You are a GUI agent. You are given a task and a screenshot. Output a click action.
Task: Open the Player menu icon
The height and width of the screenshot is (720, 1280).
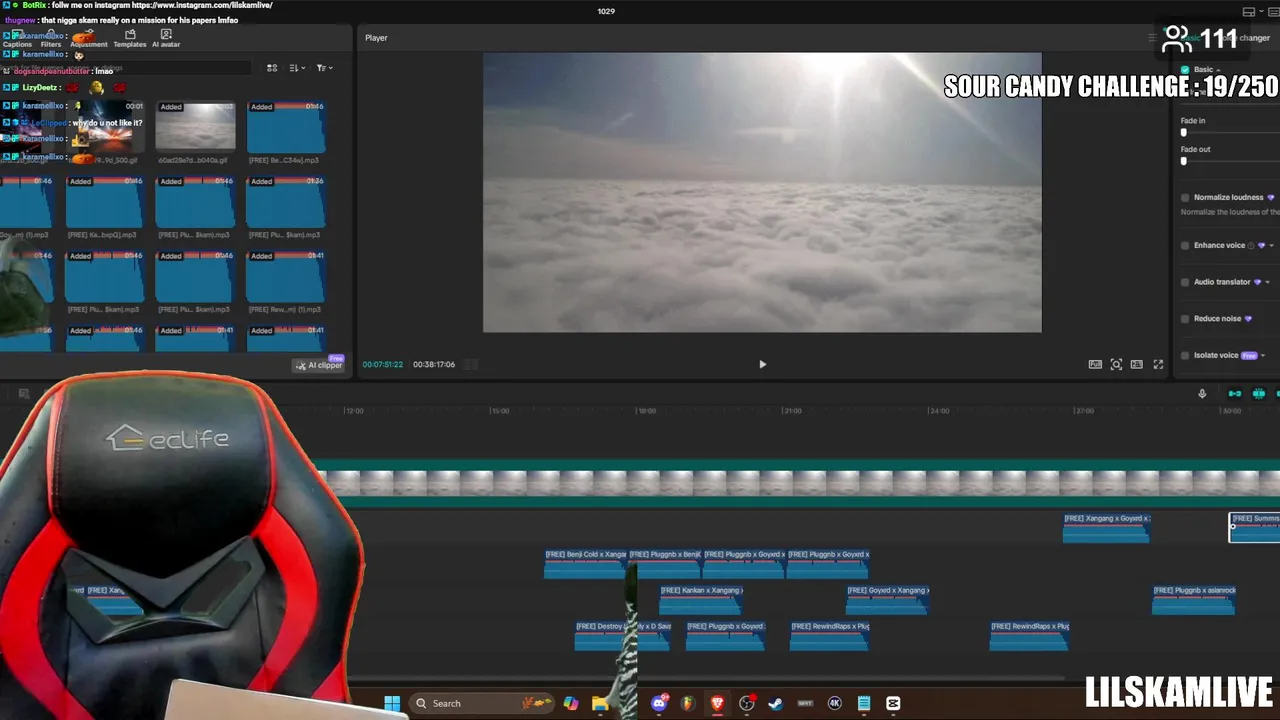1152,38
